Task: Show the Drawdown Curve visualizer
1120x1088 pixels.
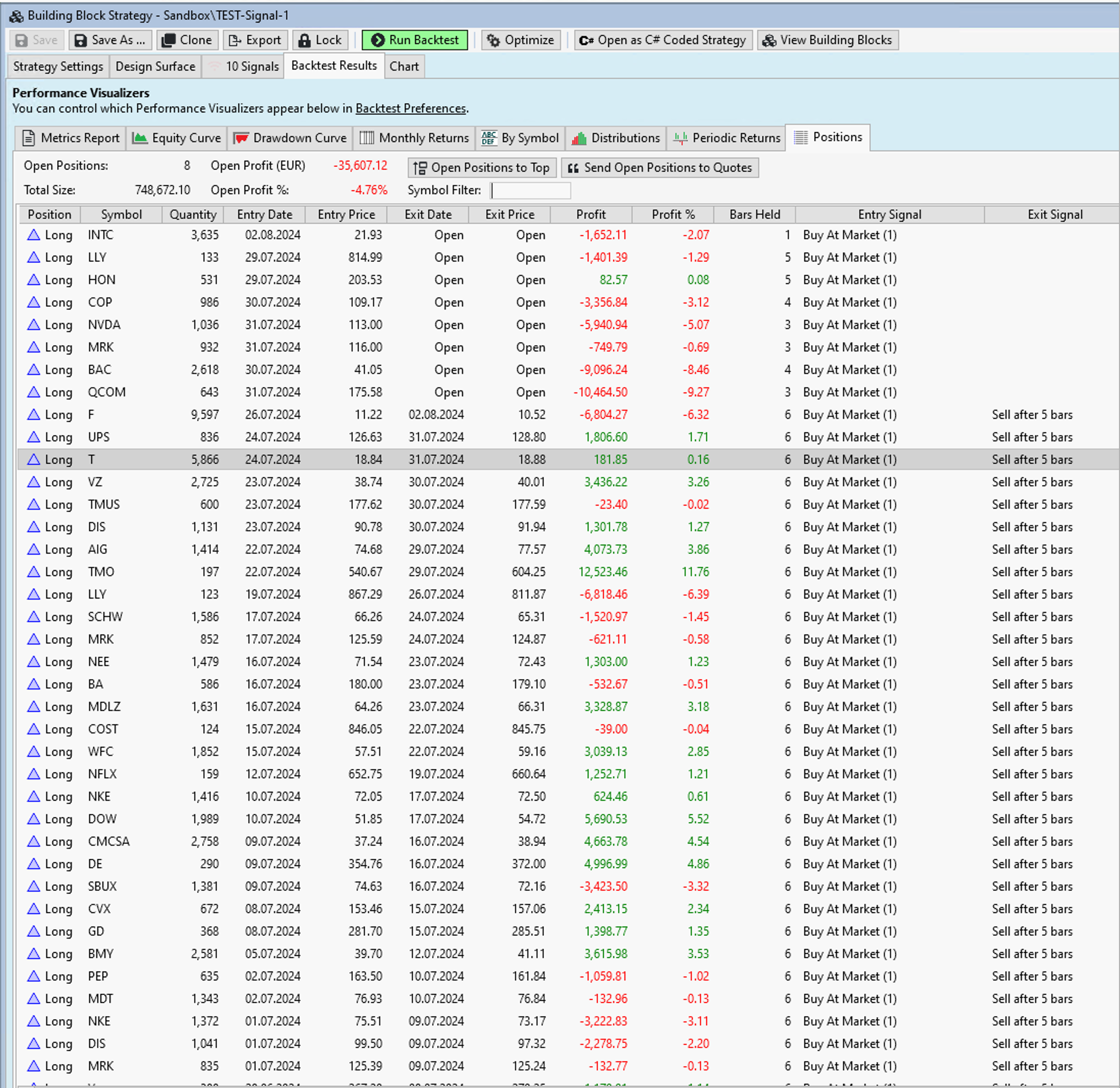Action: (x=290, y=138)
